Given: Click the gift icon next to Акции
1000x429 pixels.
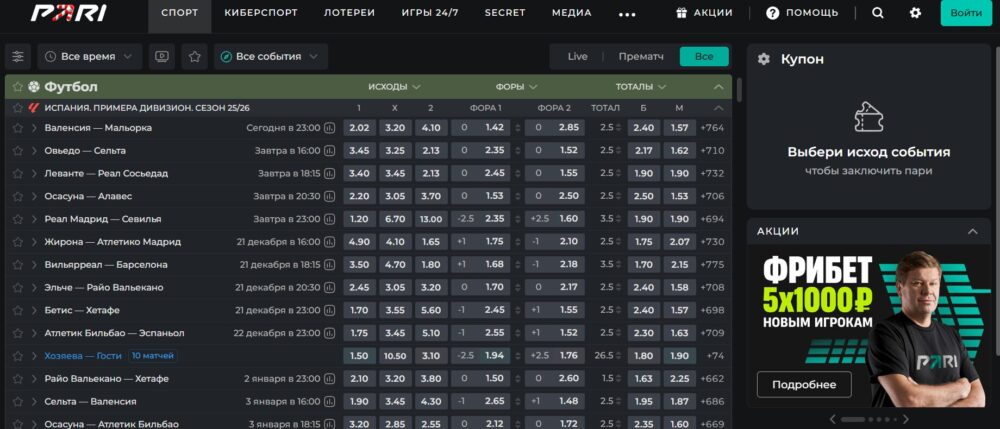Looking at the screenshot, I should coord(682,13).
